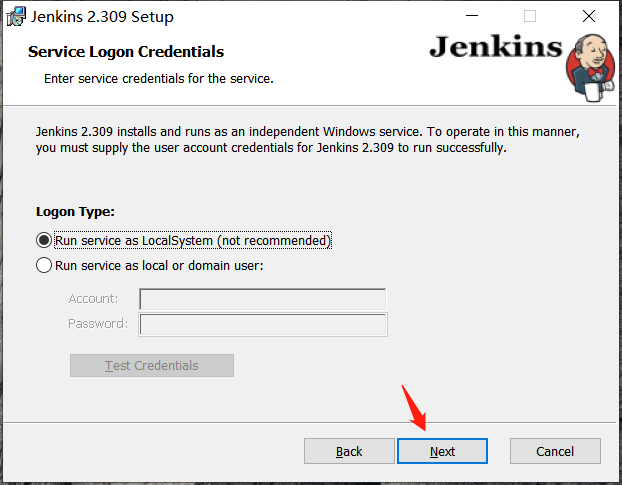This screenshot has width=622, height=485.
Task: Click the Account input field
Action: [263, 299]
